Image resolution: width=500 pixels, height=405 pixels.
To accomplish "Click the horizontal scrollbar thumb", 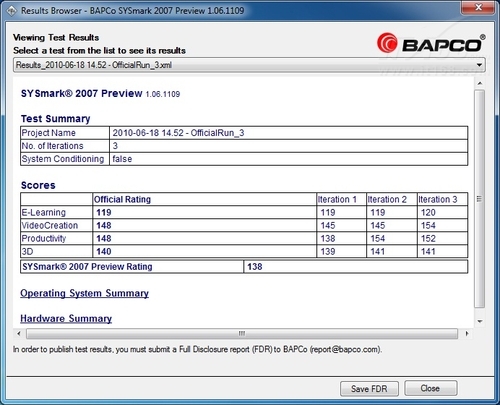I will [242, 333].
